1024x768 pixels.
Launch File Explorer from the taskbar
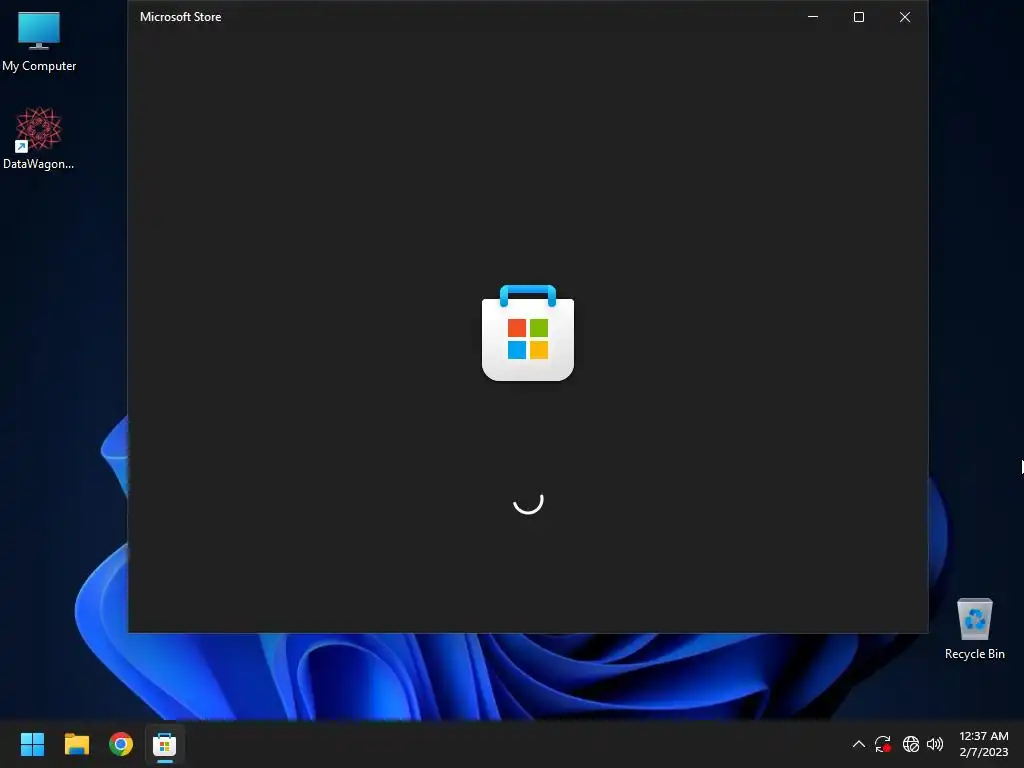(x=76, y=744)
